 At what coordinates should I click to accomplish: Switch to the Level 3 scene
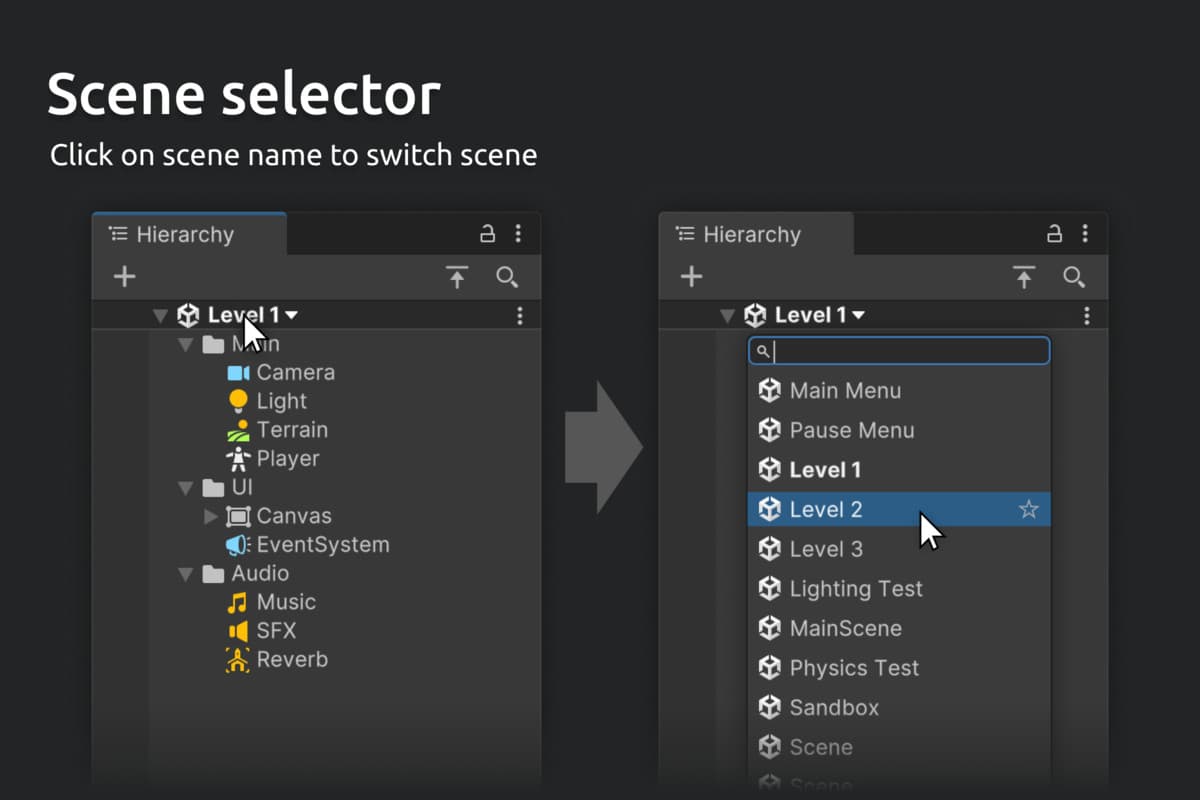(x=826, y=549)
